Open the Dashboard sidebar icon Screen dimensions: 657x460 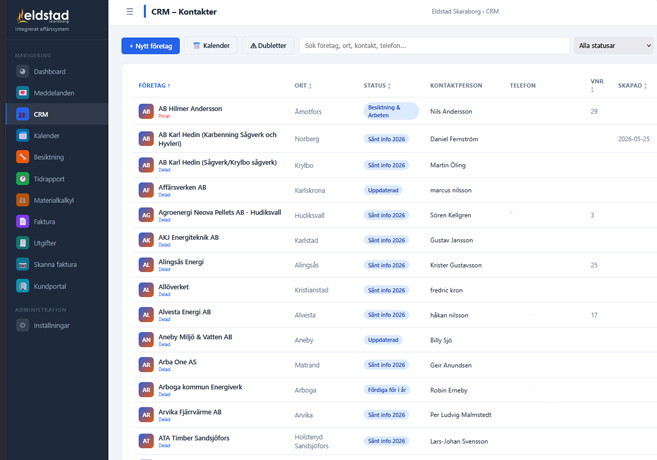[x=23, y=72]
